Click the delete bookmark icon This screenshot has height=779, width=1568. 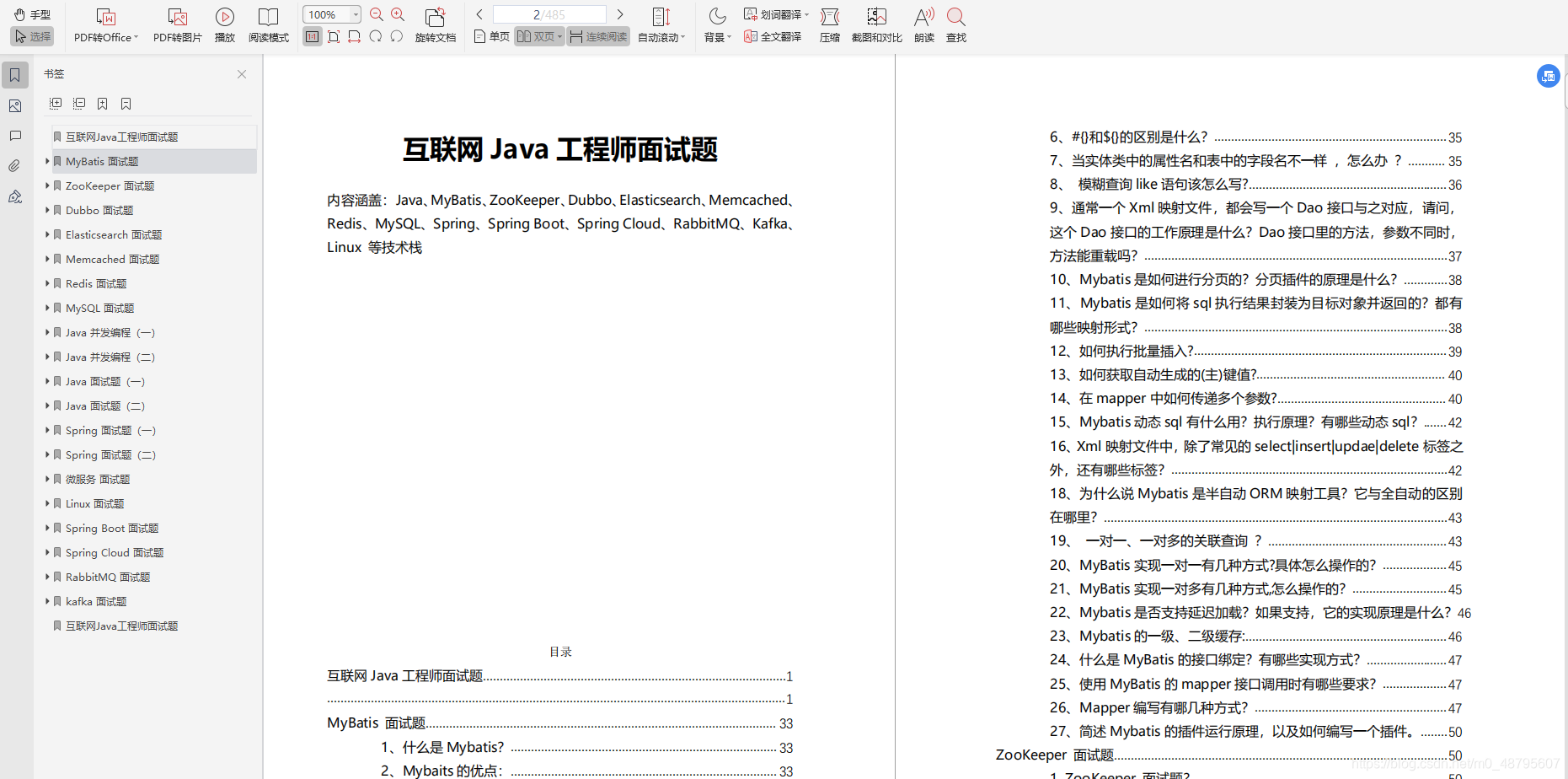[x=126, y=104]
